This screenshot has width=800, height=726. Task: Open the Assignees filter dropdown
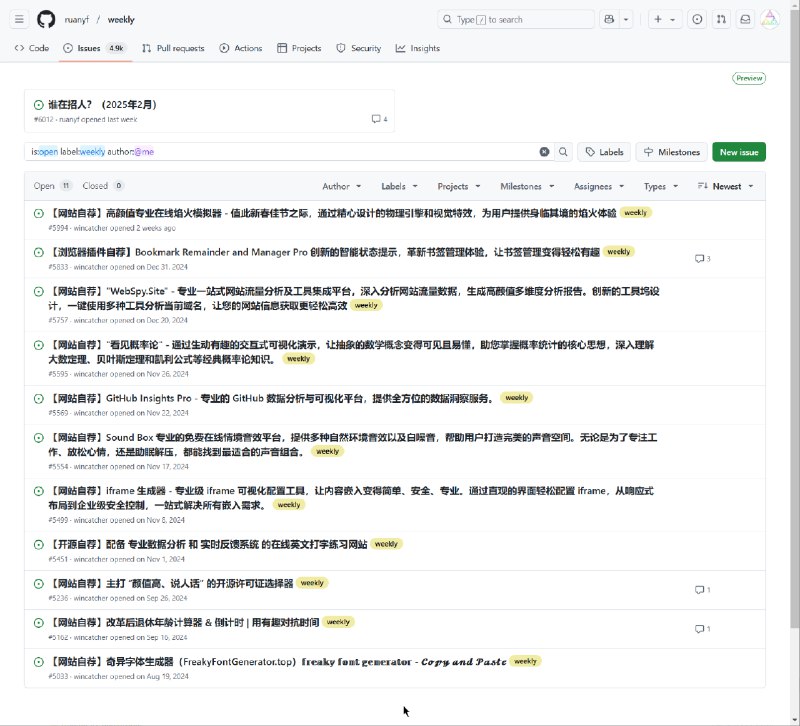[598, 186]
